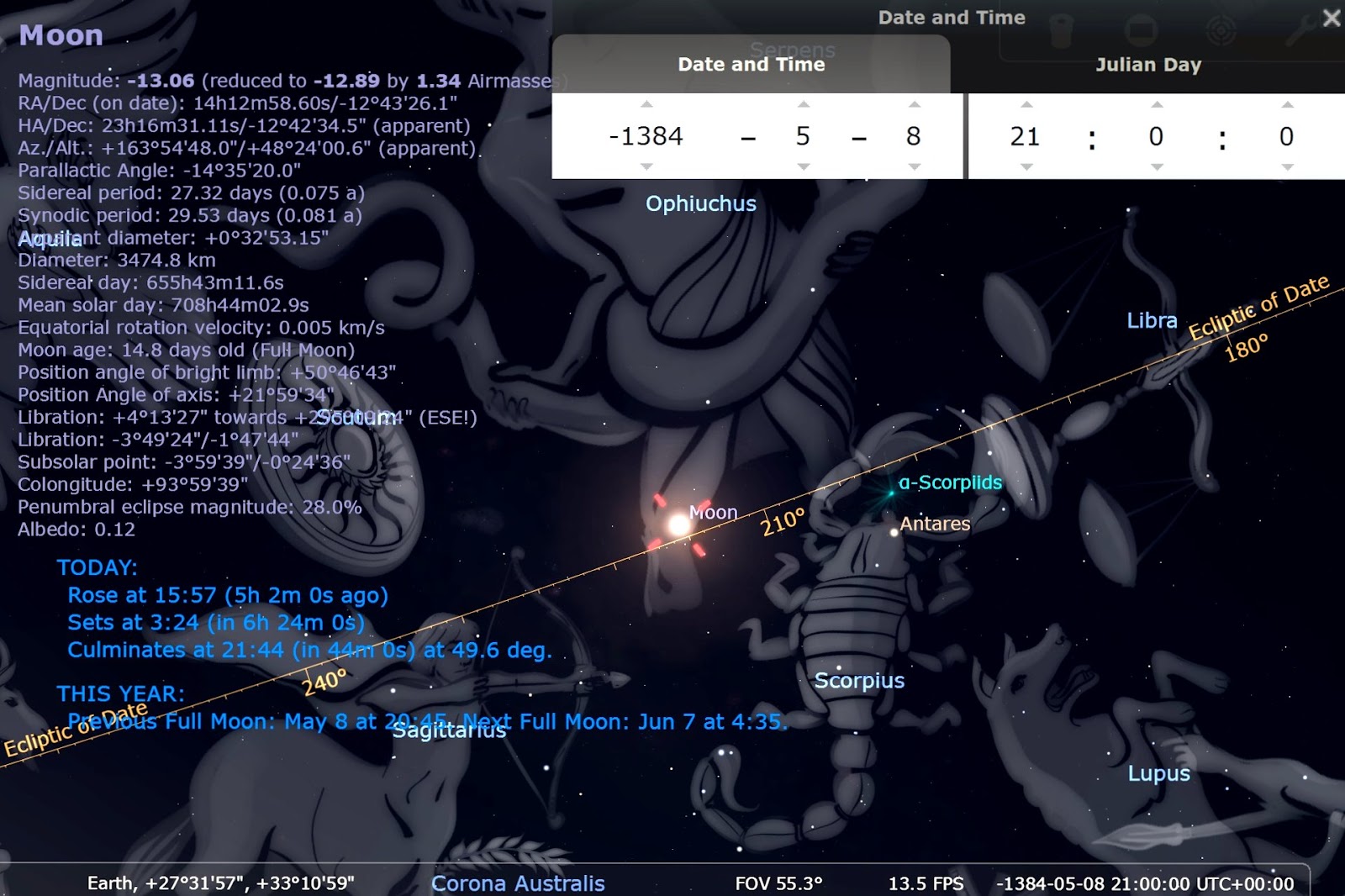Click the Moon age 14.8 days old line
Viewport: 1345px width, 896px height.
click(x=187, y=350)
